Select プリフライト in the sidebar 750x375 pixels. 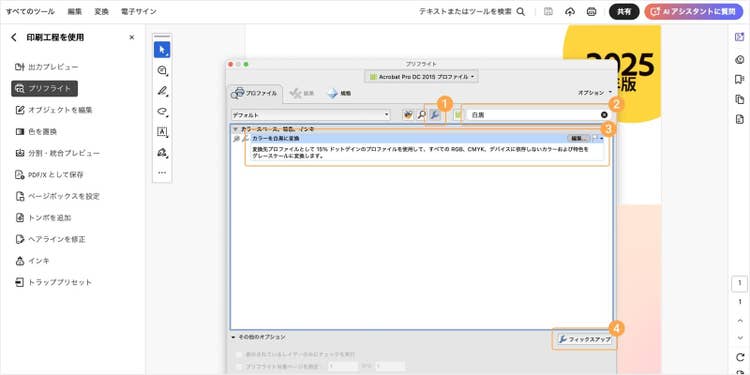(44, 88)
